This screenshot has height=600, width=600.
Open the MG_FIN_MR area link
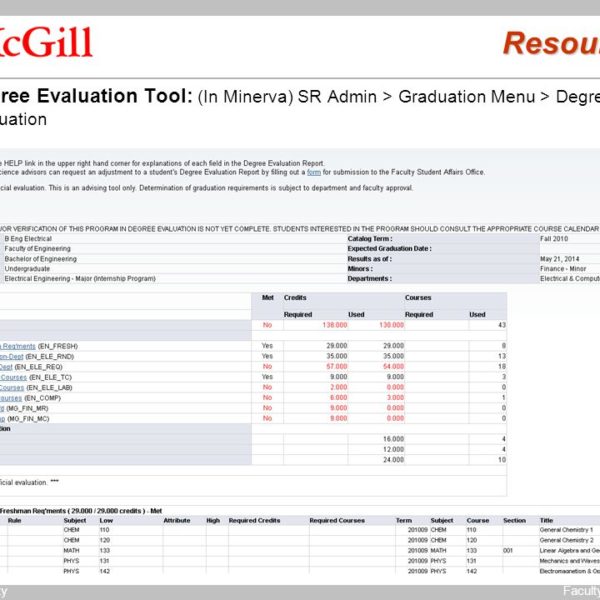4,408
